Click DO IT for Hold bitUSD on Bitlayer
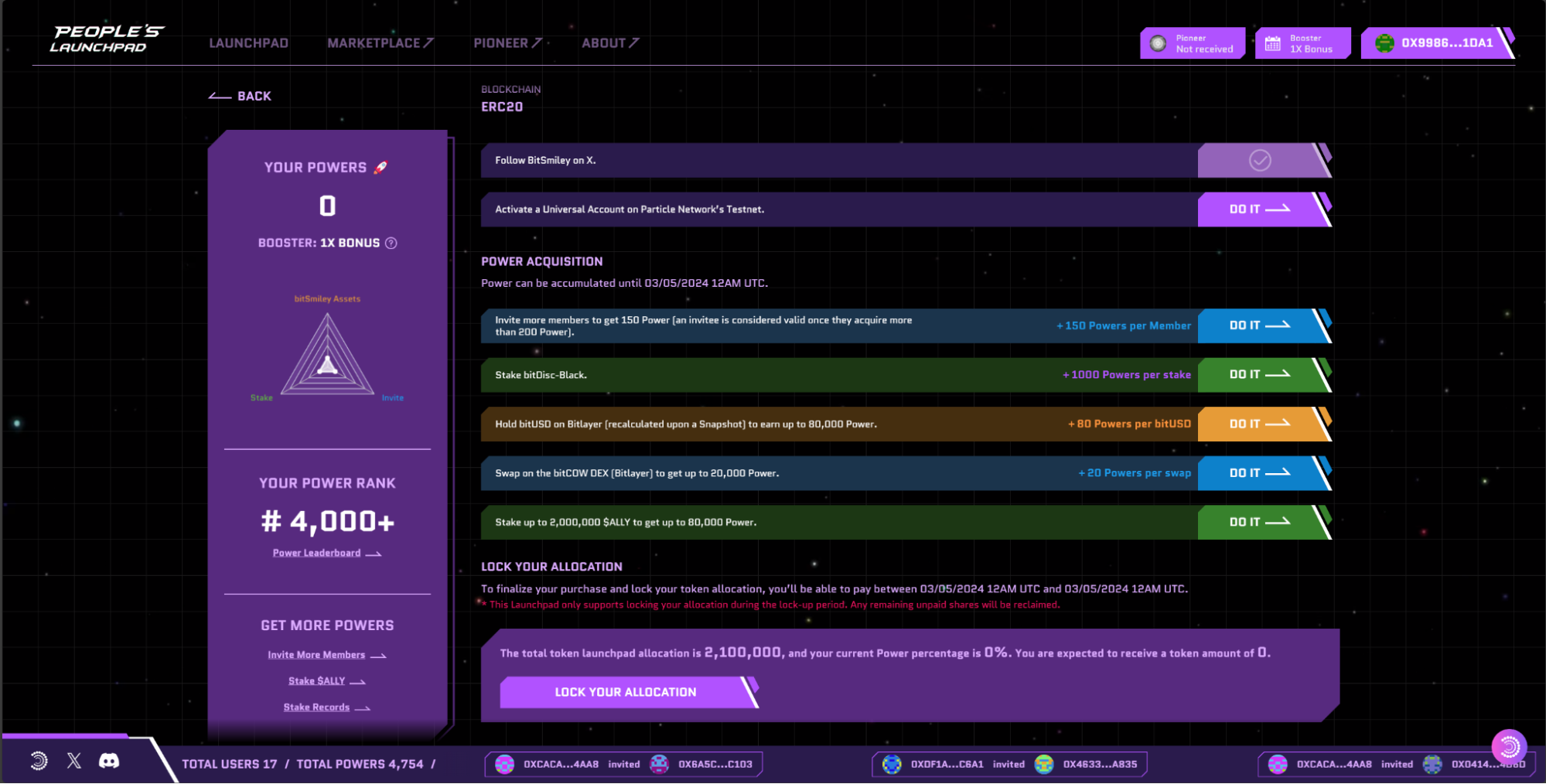 click(x=1264, y=424)
